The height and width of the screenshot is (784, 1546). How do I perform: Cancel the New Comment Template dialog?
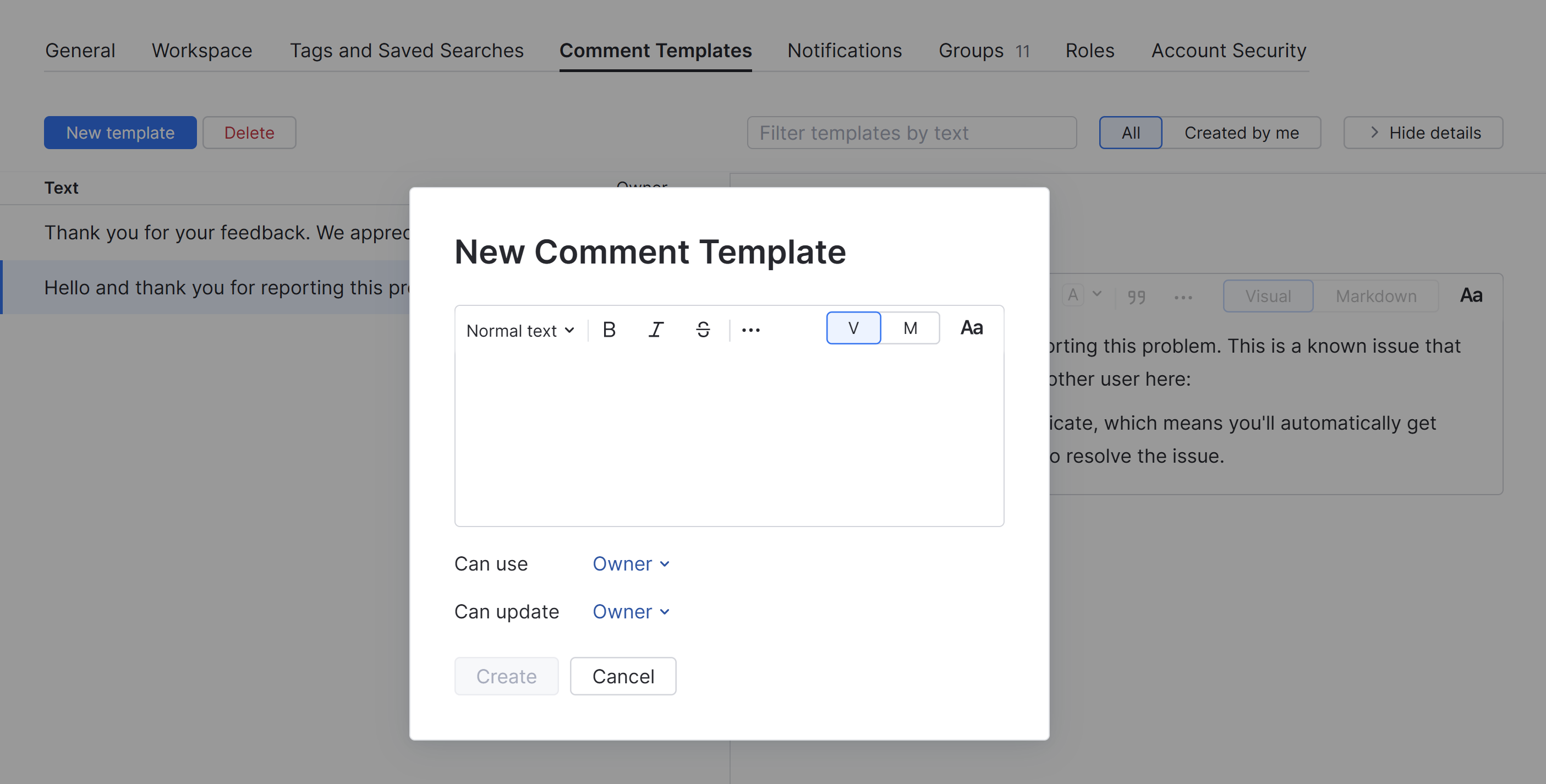click(622, 676)
